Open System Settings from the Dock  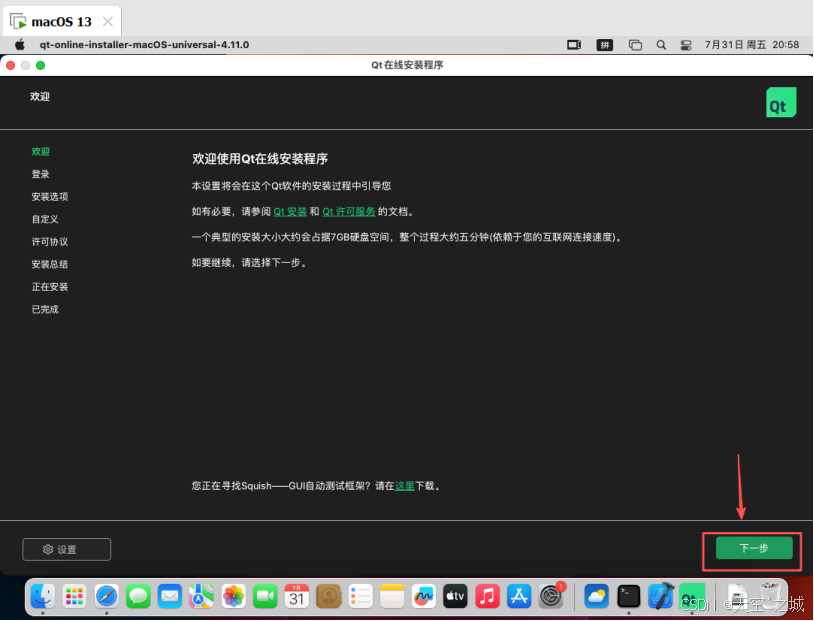point(551,596)
